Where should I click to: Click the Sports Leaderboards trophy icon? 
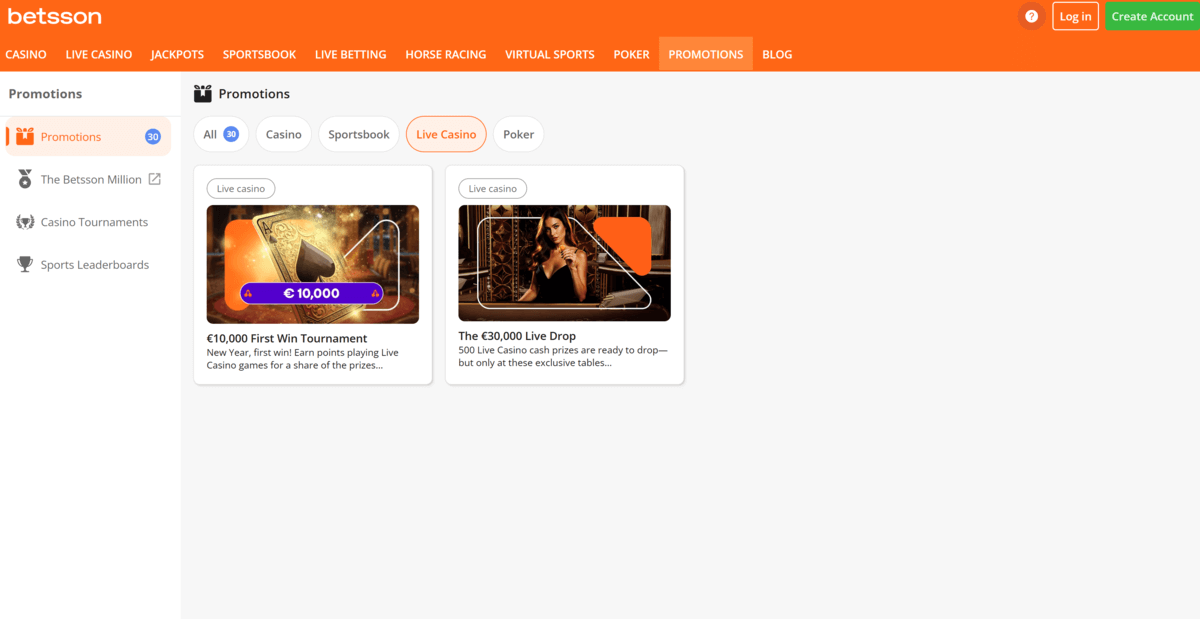[x=25, y=265]
